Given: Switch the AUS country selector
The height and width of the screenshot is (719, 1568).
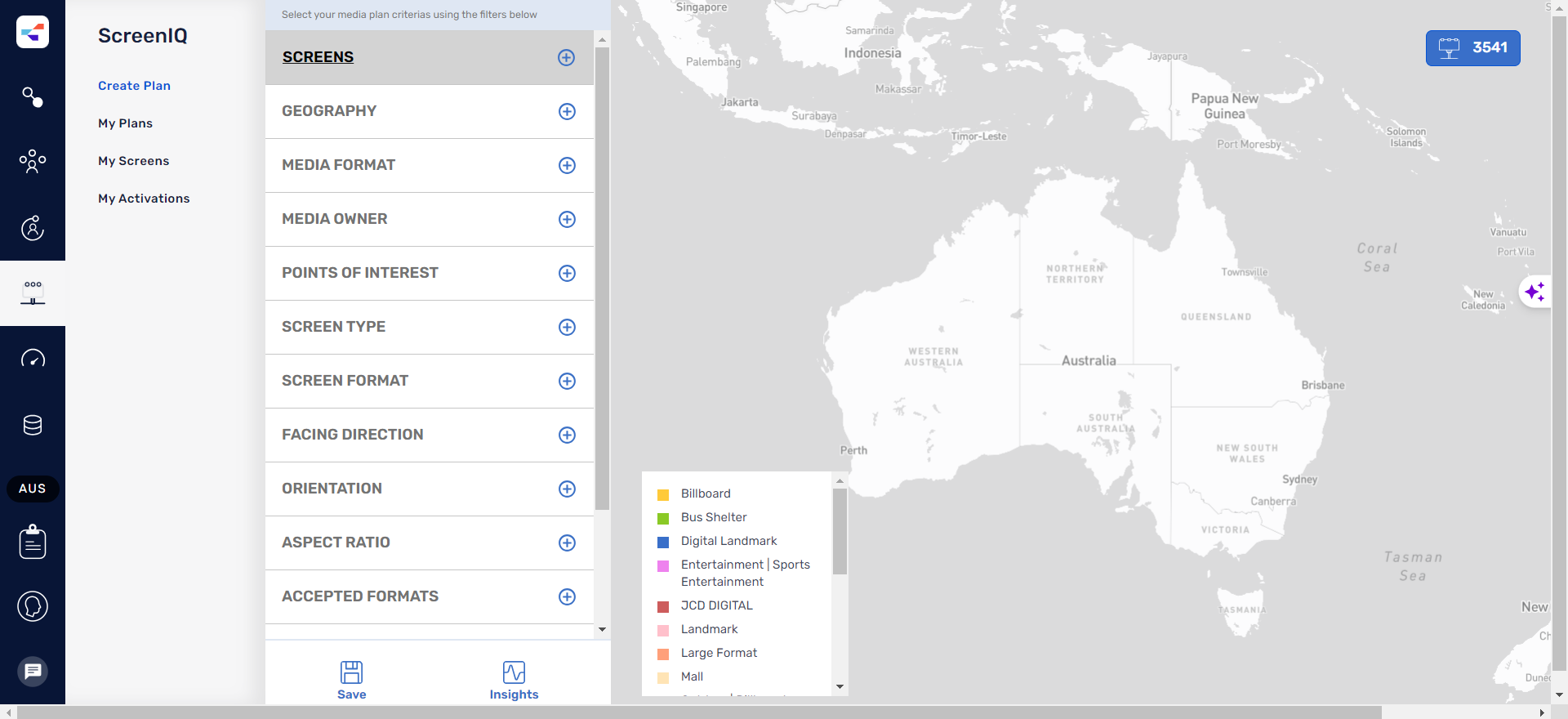Looking at the screenshot, I should coord(33,489).
